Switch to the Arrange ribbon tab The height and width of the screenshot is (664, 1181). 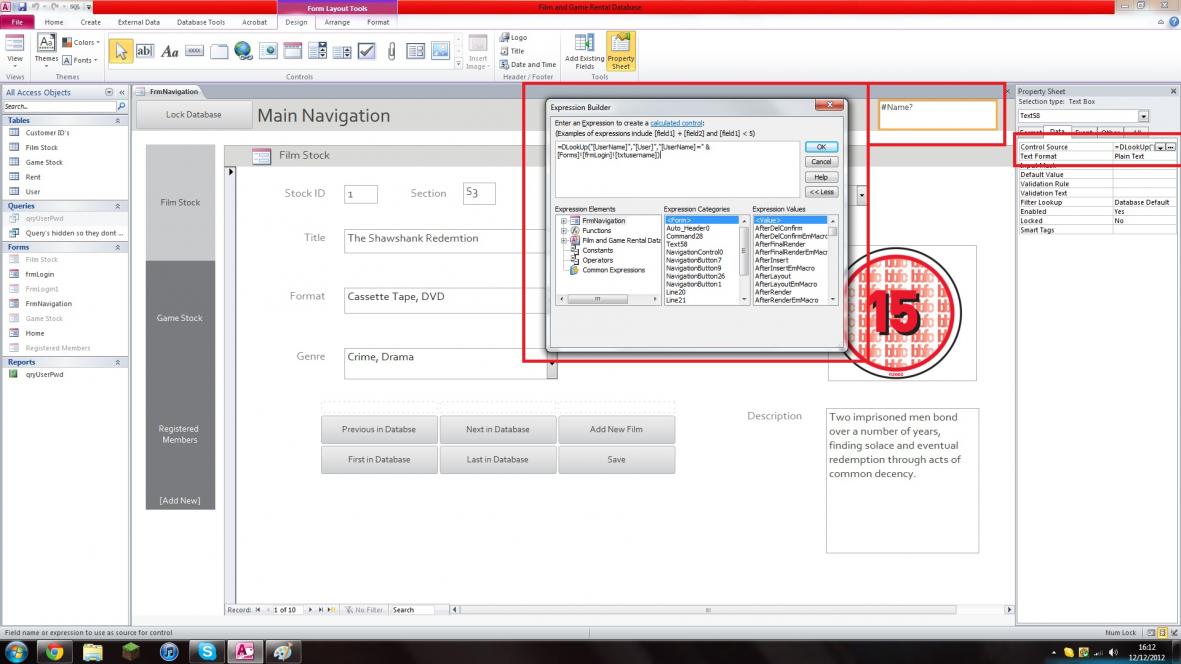(x=337, y=22)
